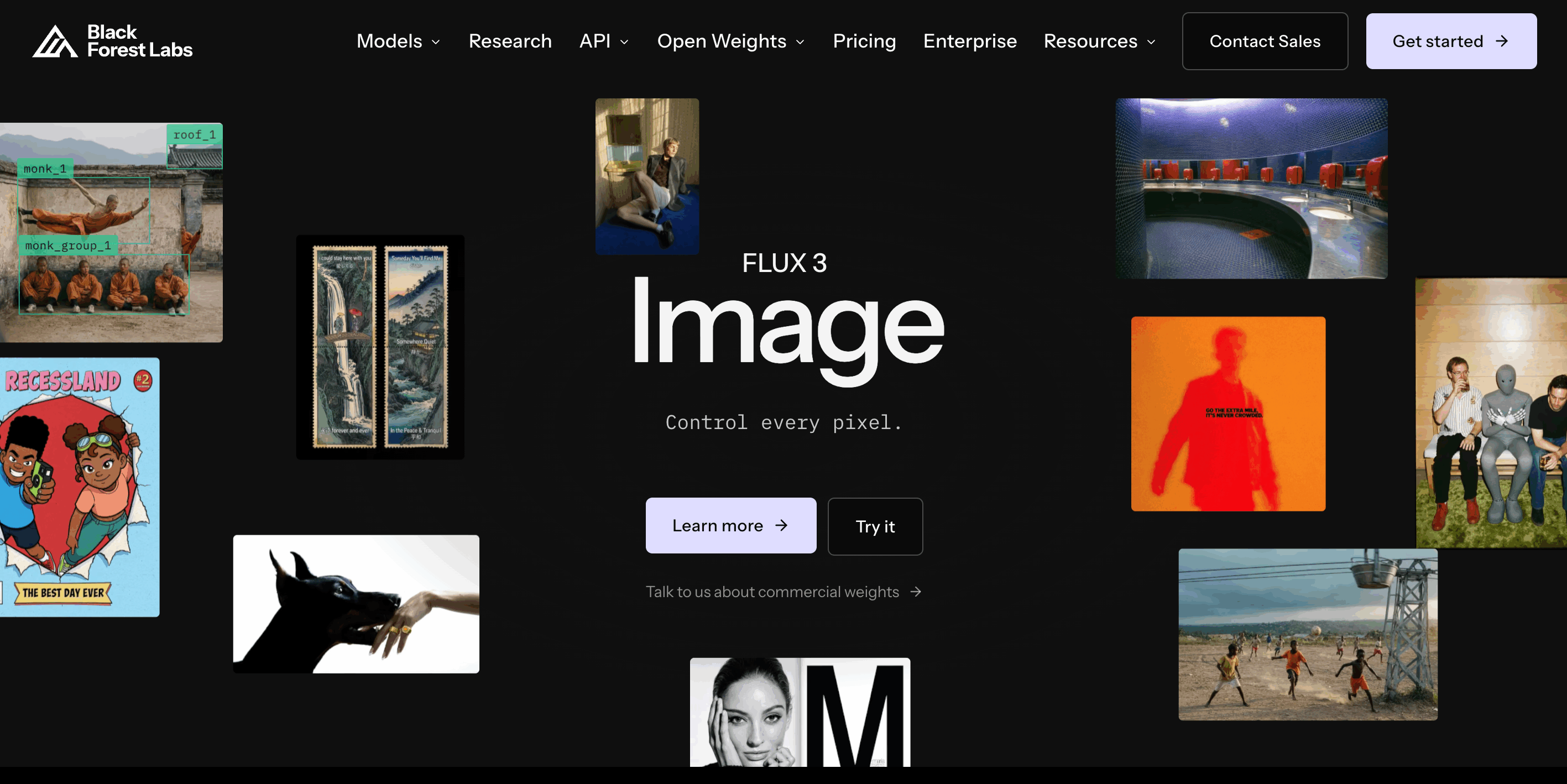The width and height of the screenshot is (1567, 784).
Task: Click the Learn more button
Action: pos(730,525)
